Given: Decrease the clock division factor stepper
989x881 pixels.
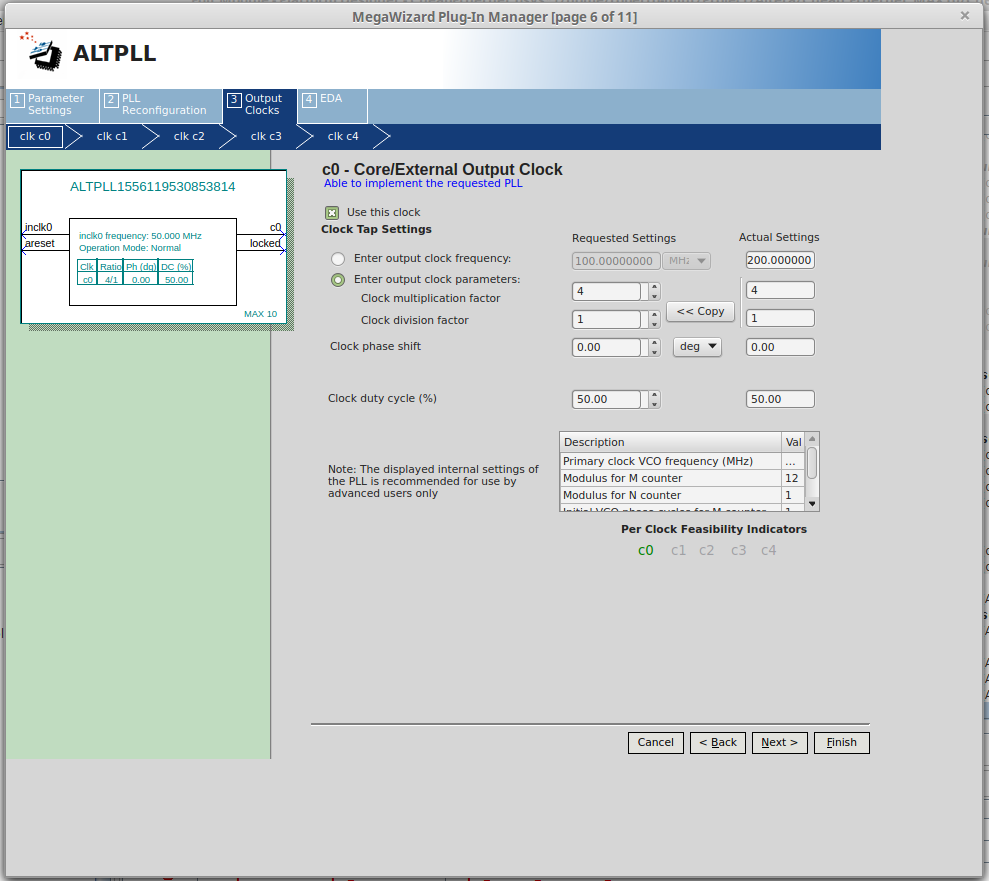Looking at the screenshot, I should click(x=654, y=324).
